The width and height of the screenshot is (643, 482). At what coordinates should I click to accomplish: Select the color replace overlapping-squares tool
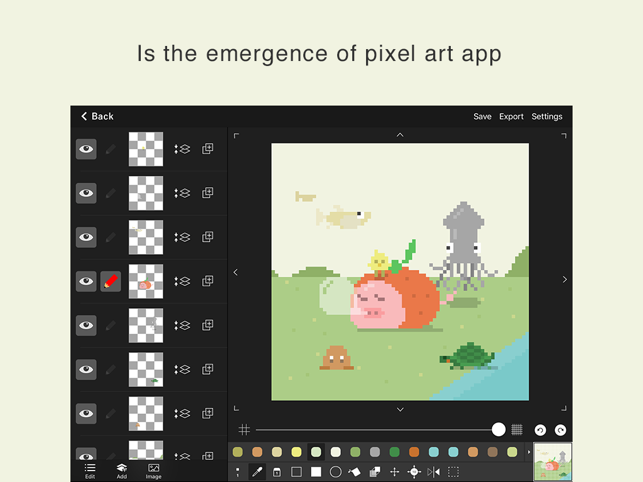point(374,472)
